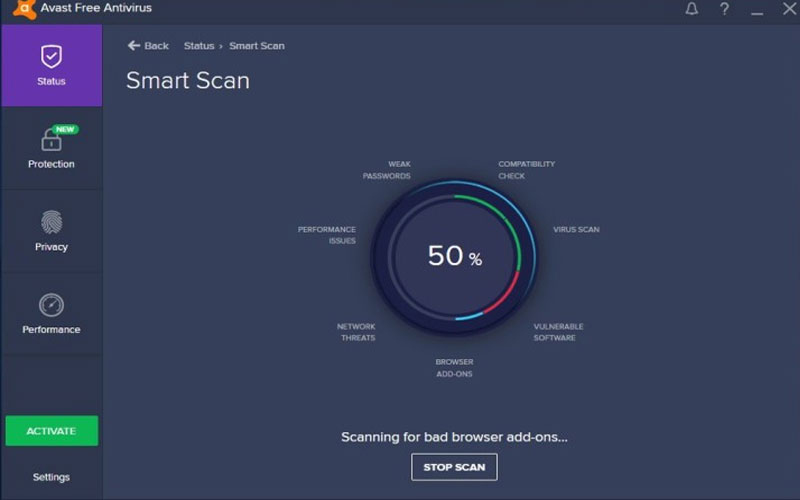Click the NETWORK THREATS label
800x500 pixels.
(x=356, y=332)
